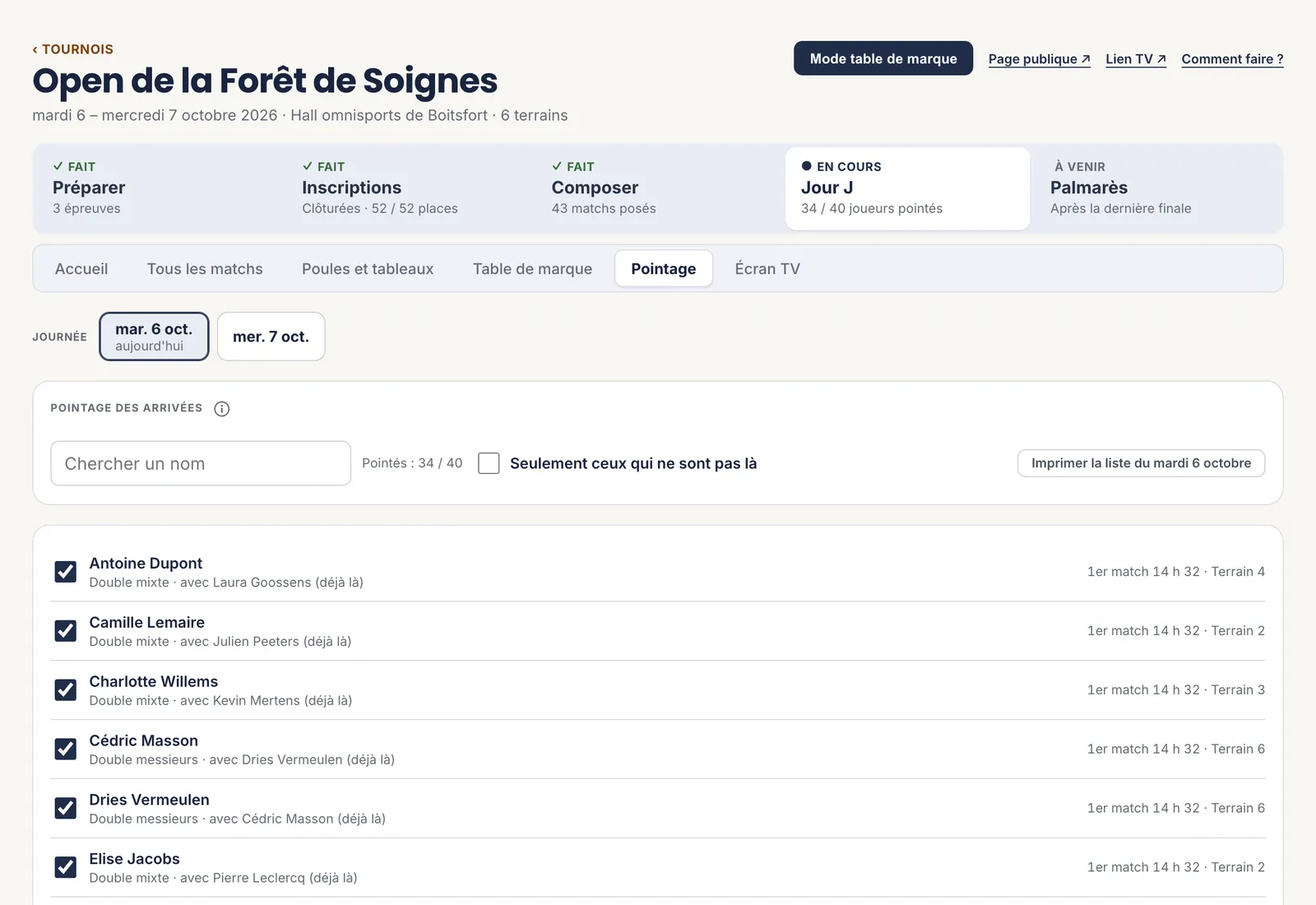1316x905 pixels.
Task: Open the Palmarès step
Action: [1156, 188]
